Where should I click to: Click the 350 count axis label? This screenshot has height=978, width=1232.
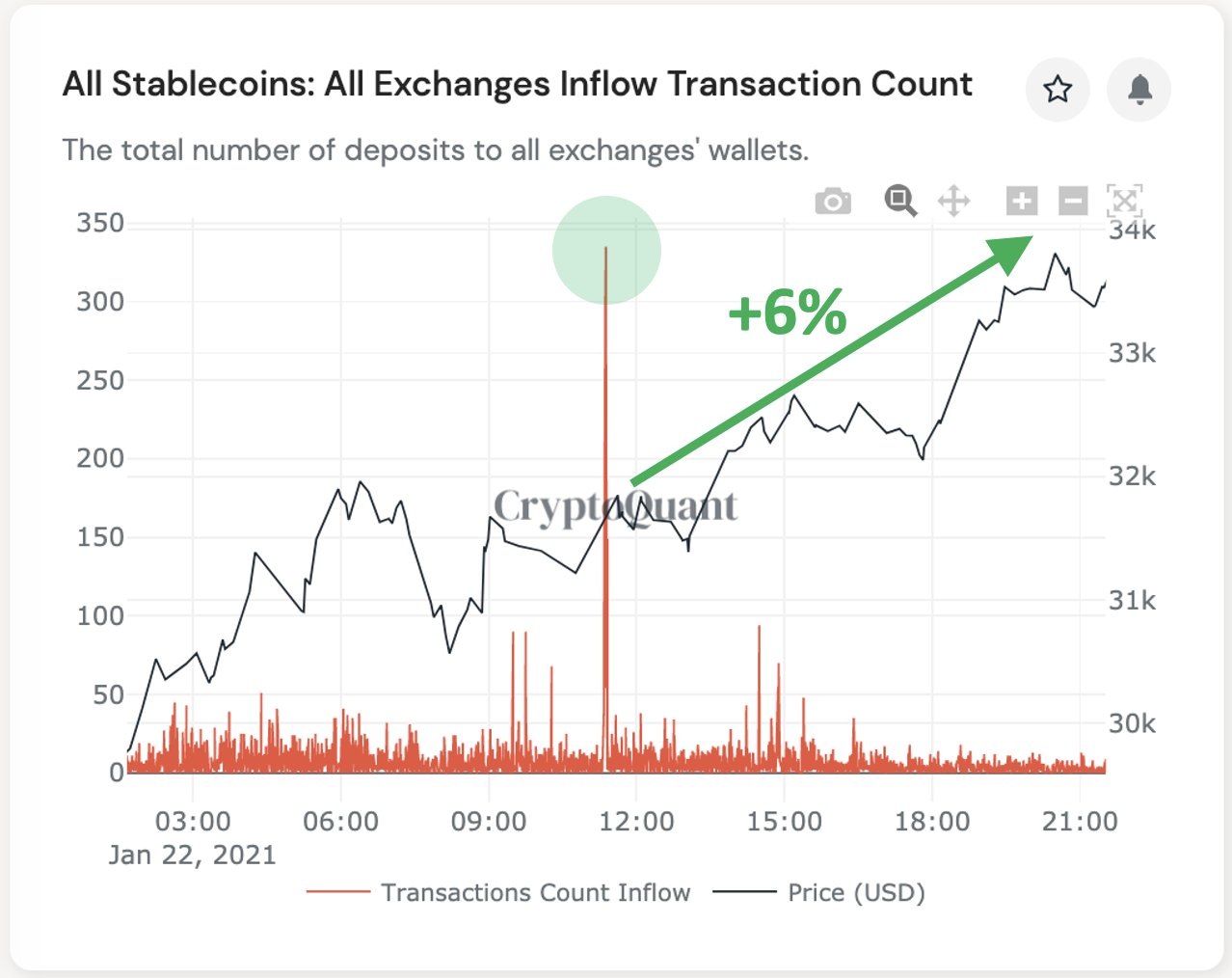tap(100, 223)
